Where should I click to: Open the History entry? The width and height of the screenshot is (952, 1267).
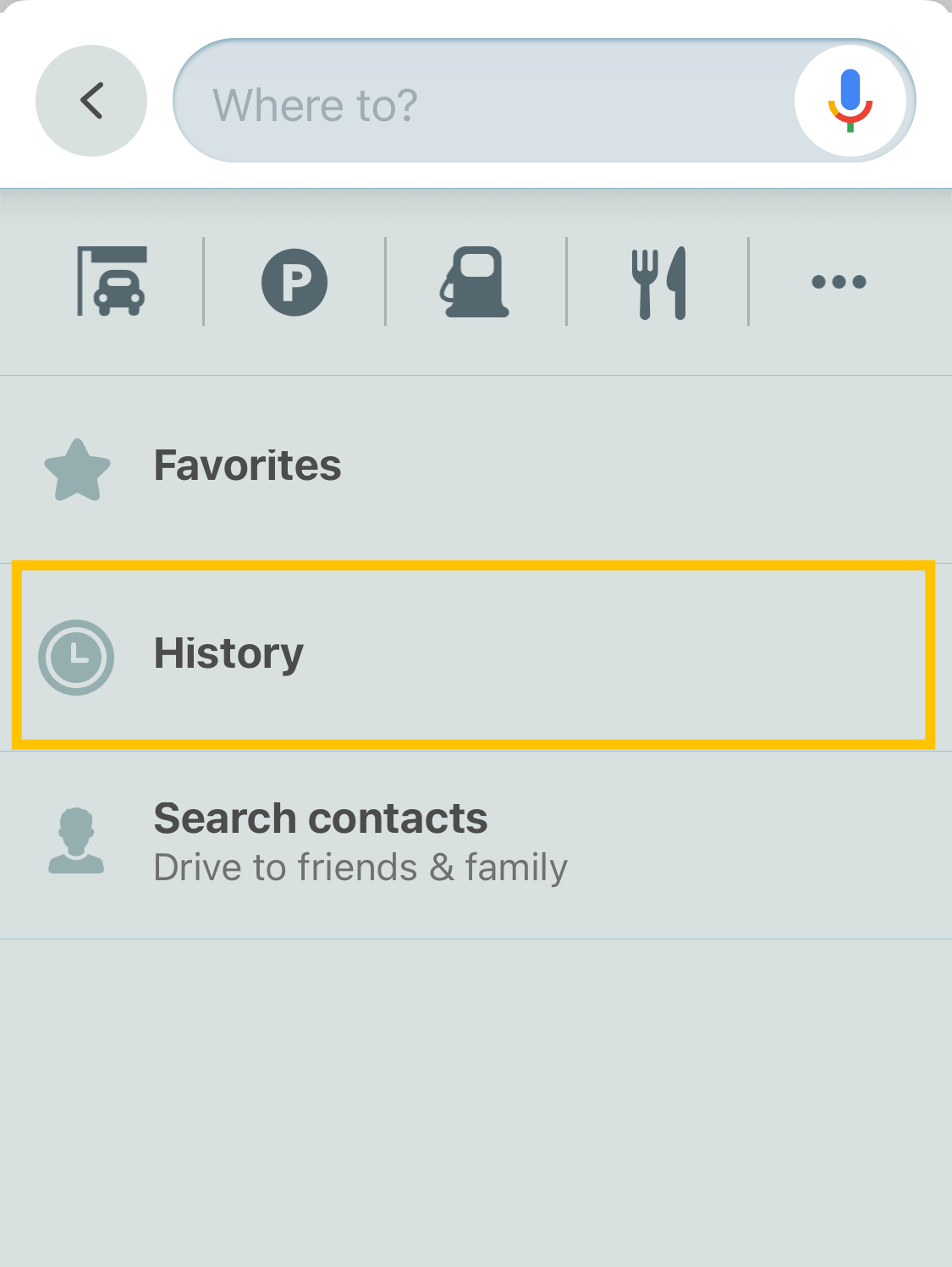pyautogui.click(x=228, y=654)
